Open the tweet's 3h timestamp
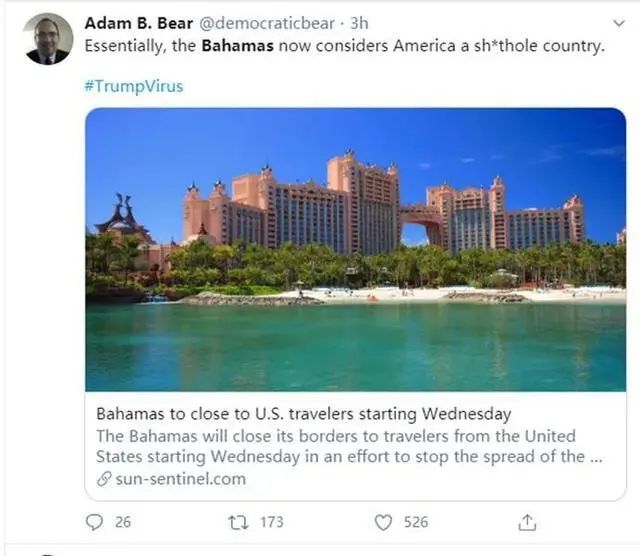This screenshot has height=556, width=640. click(359, 22)
